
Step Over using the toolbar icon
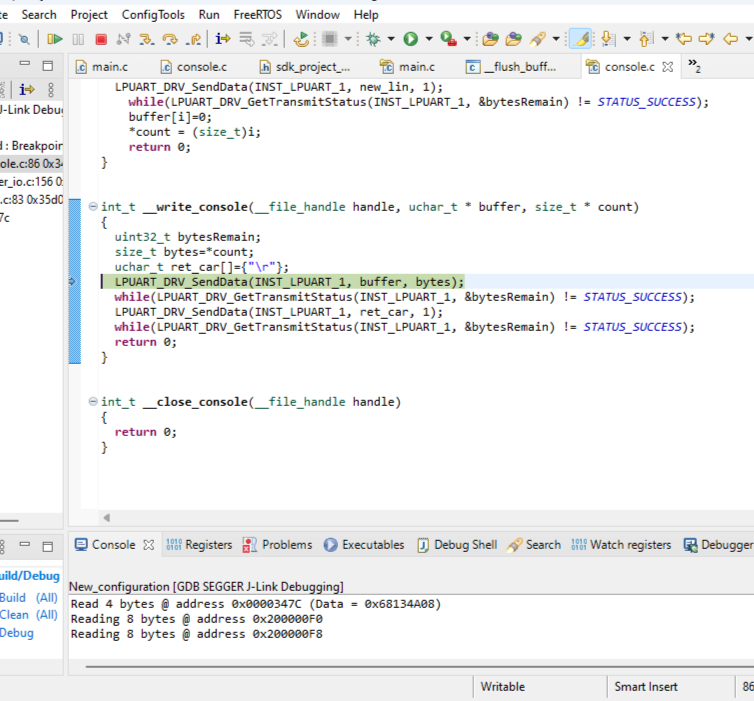(170, 39)
